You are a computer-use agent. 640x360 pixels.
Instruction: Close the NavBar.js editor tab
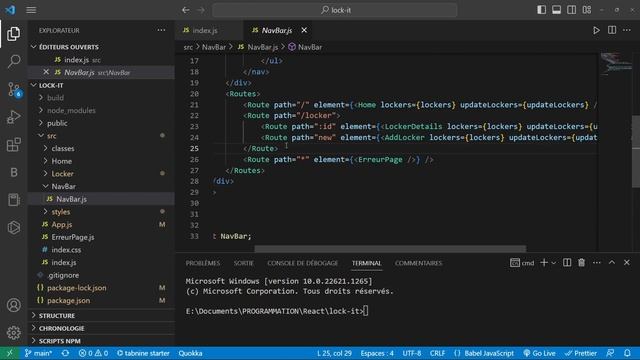point(304,30)
